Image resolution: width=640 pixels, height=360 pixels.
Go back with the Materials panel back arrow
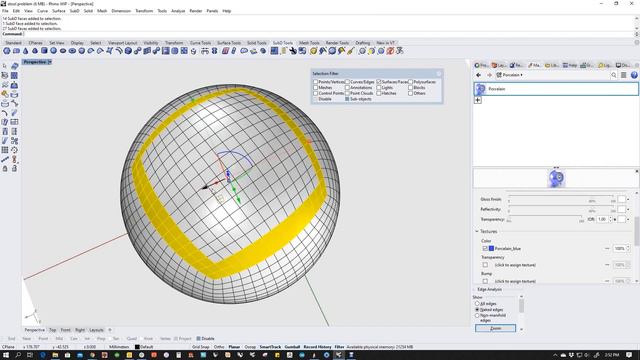[x=478, y=75]
